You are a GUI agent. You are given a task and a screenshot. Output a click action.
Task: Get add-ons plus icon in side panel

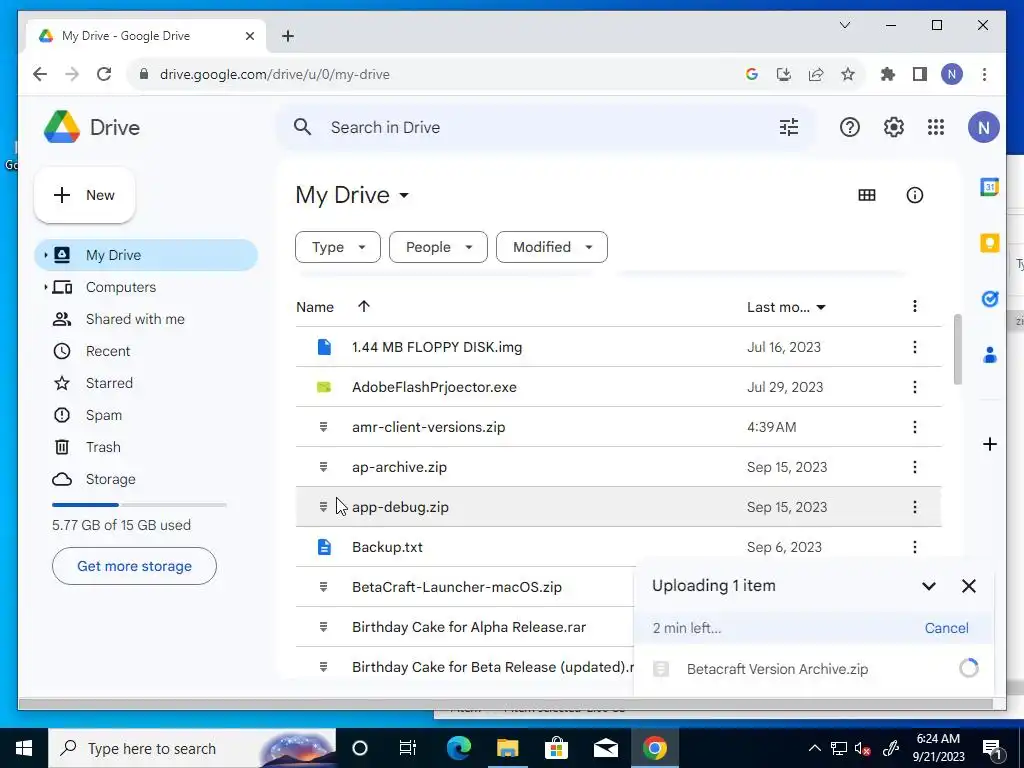[989, 444]
